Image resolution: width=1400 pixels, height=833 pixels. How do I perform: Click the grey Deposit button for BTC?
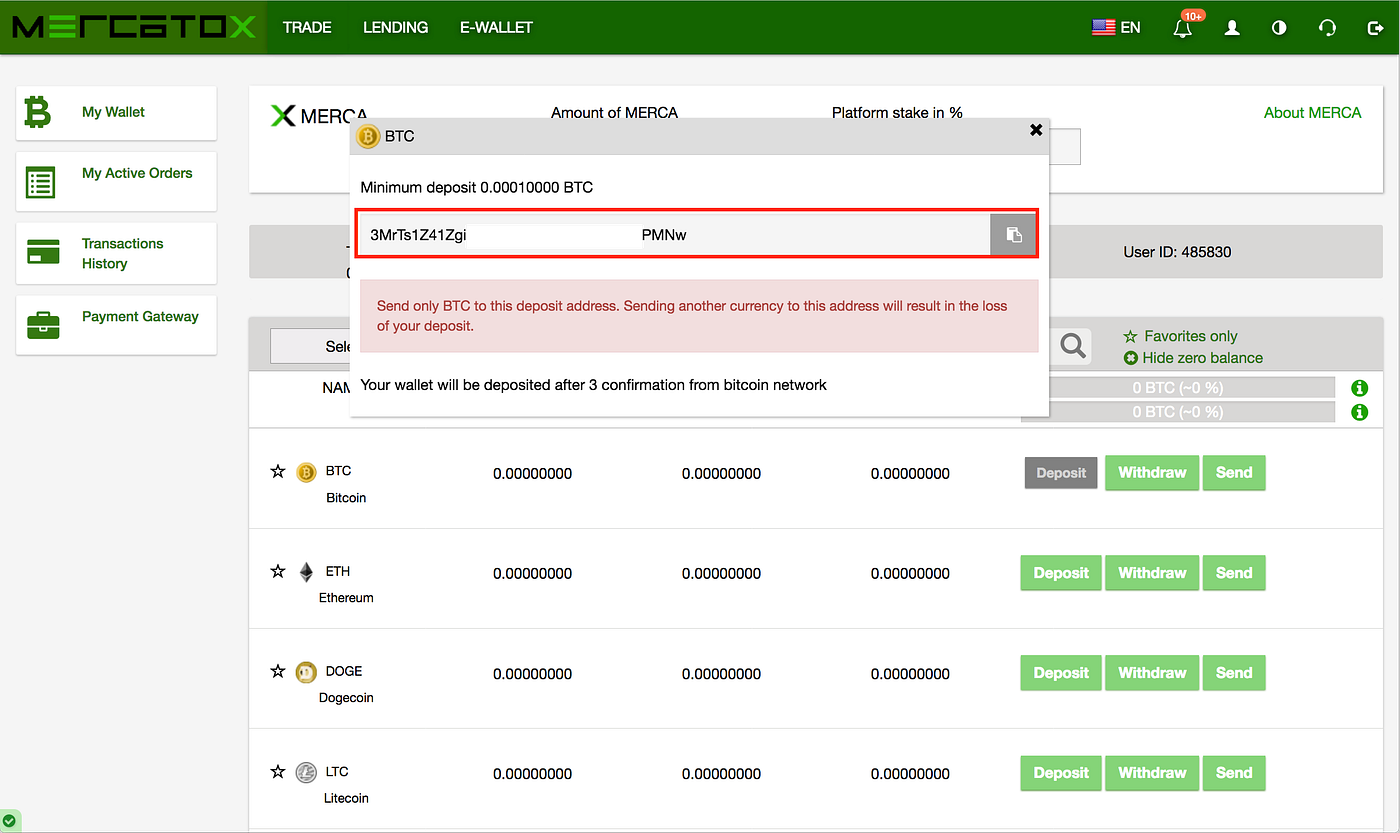[1061, 473]
